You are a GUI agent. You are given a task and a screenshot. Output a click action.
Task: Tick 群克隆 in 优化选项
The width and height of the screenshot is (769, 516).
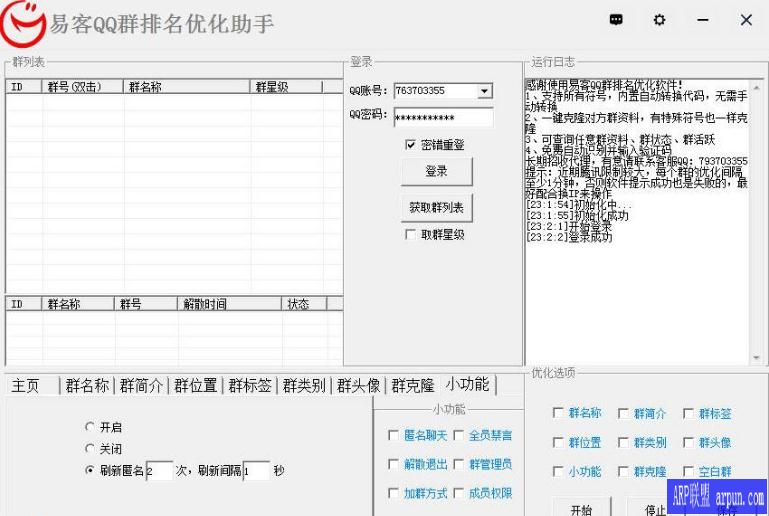click(x=623, y=471)
